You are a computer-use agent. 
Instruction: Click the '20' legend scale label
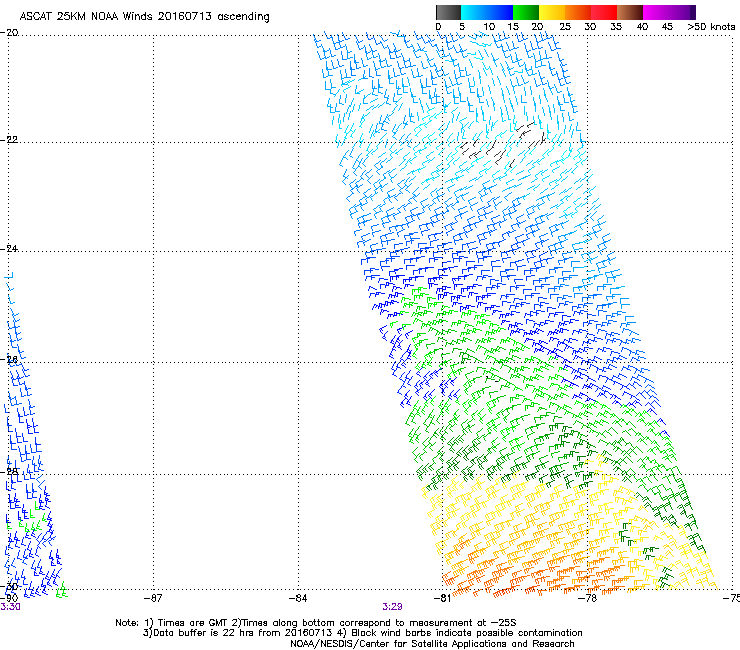point(538,27)
